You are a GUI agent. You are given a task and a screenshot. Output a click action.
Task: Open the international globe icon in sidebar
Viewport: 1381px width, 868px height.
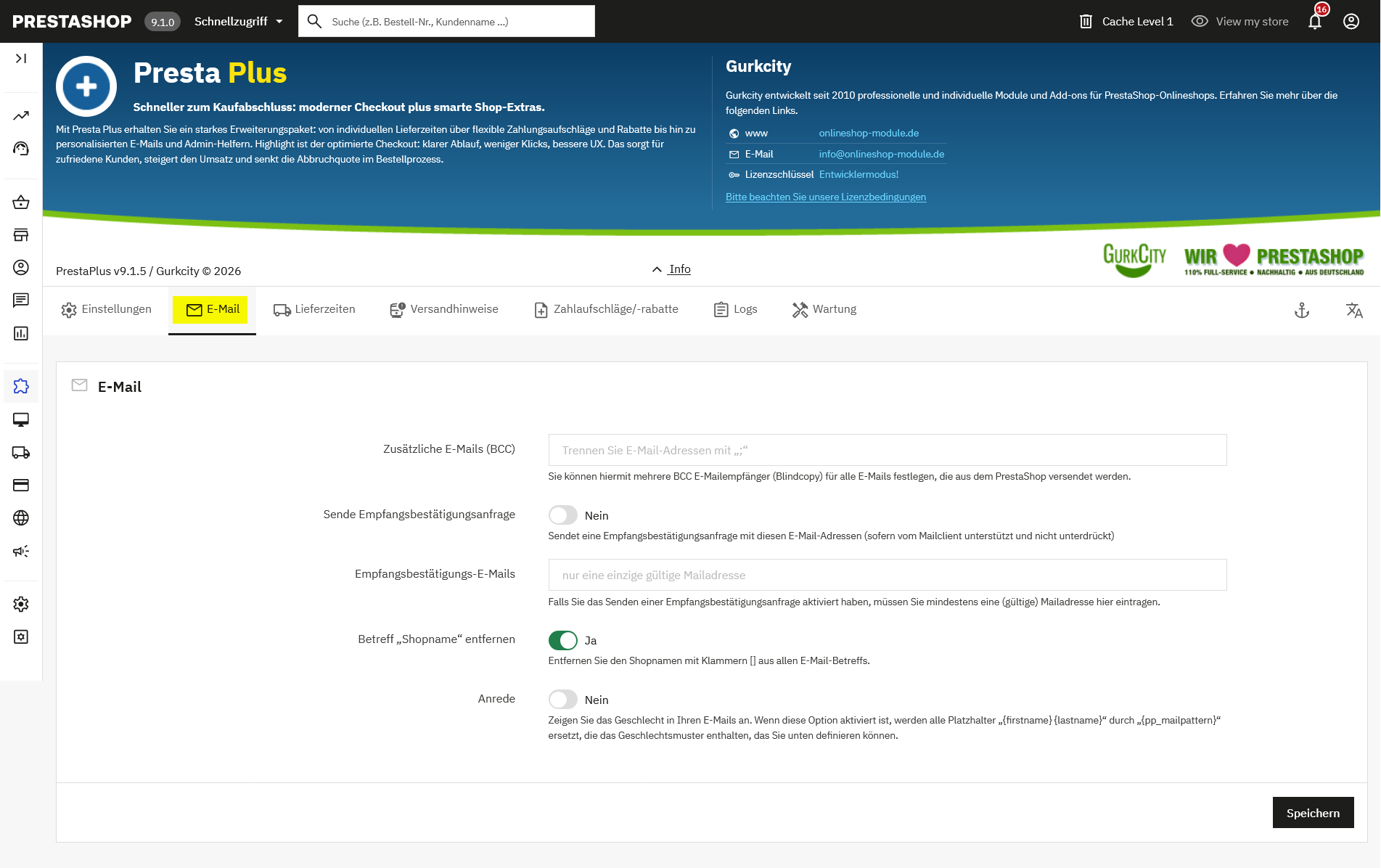(21, 517)
